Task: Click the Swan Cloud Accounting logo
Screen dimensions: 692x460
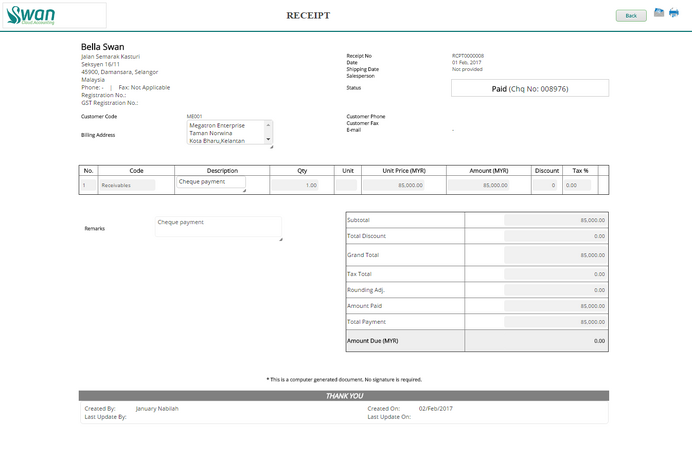Action: tap(31, 15)
